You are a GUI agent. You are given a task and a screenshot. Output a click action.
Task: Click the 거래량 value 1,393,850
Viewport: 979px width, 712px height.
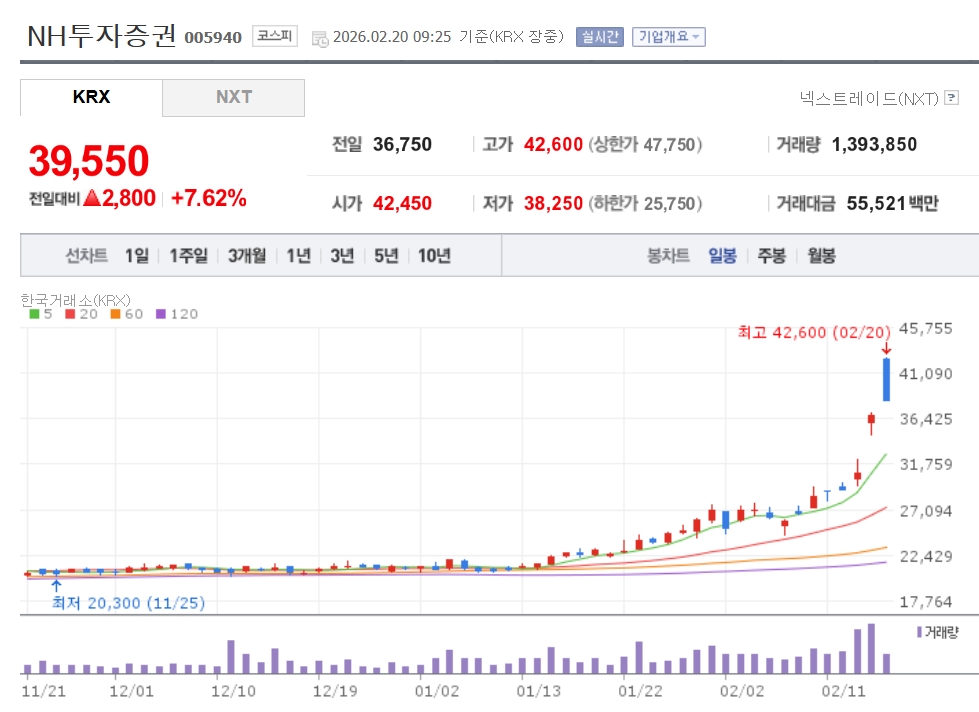pyautogui.click(x=874, y=144)
